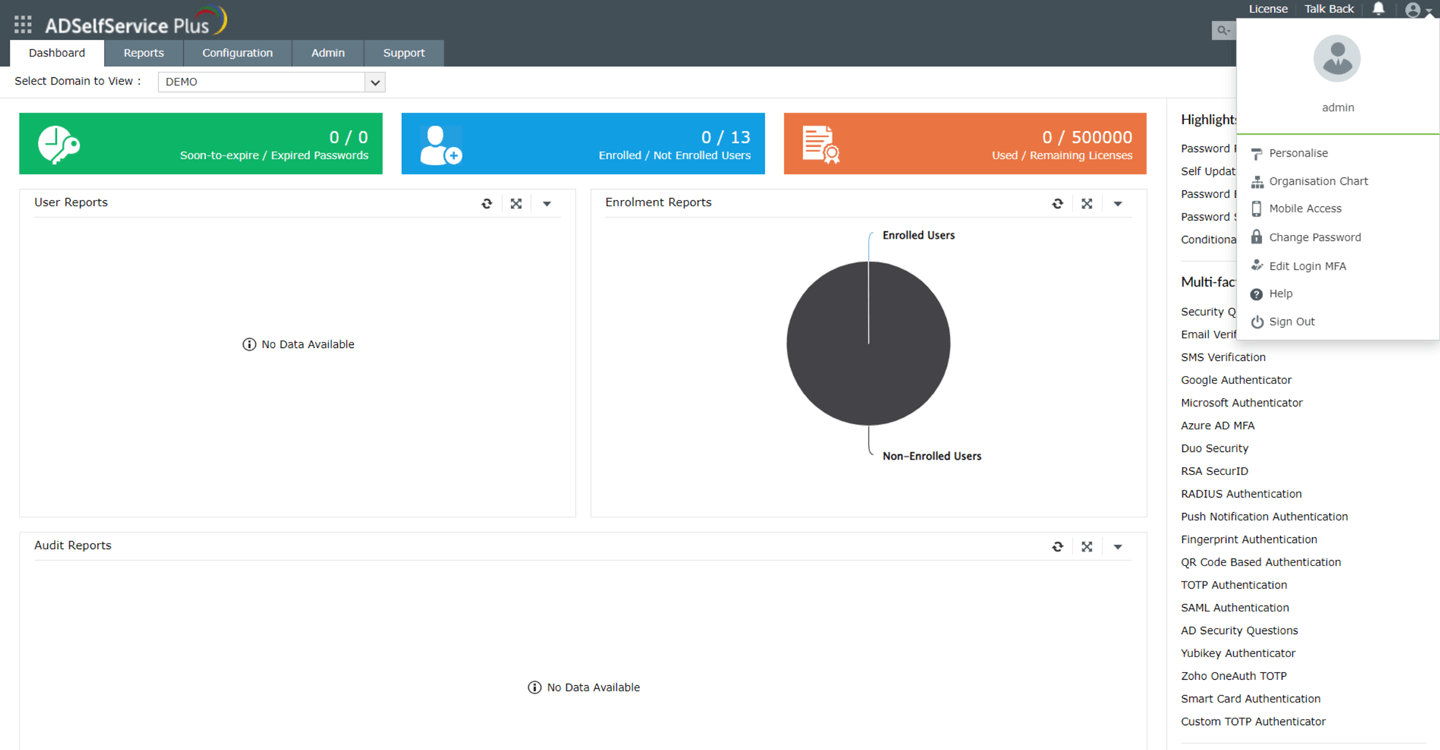Open Push Notification Authentication link

(1264, 517)
